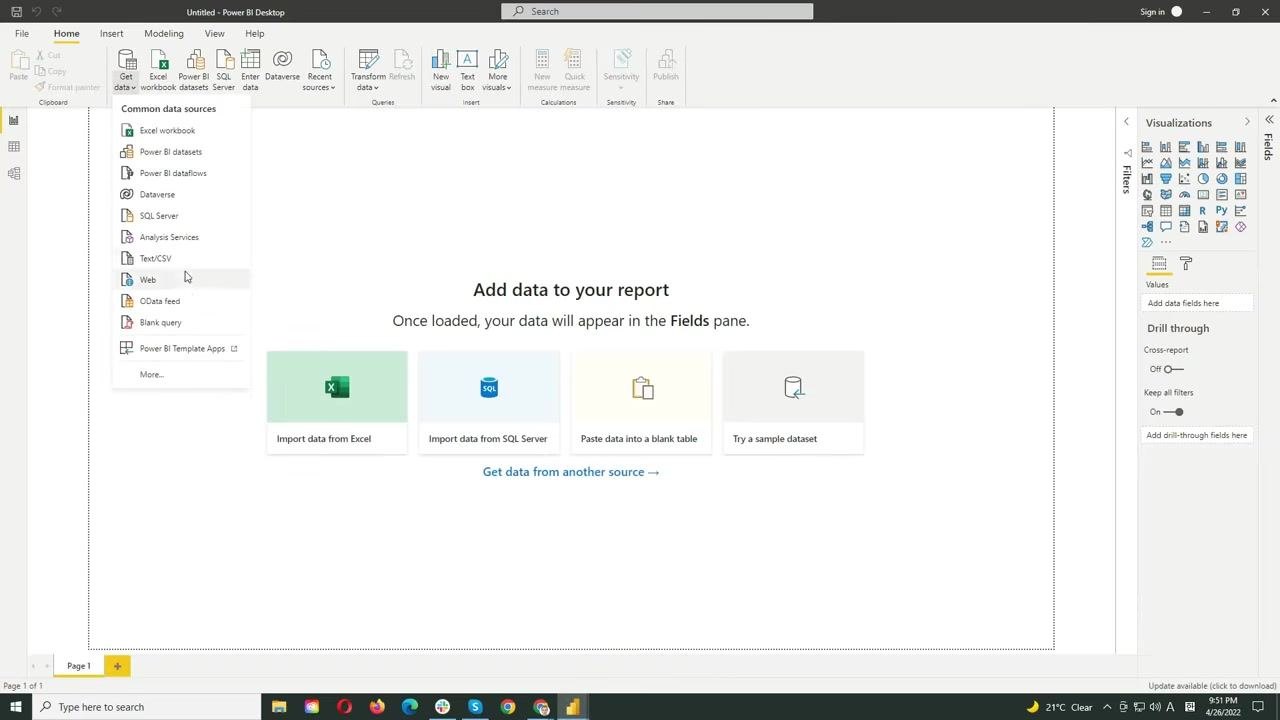
Task: Switch to the Modeling ribbon tab
Action: (x=164, y=34)
